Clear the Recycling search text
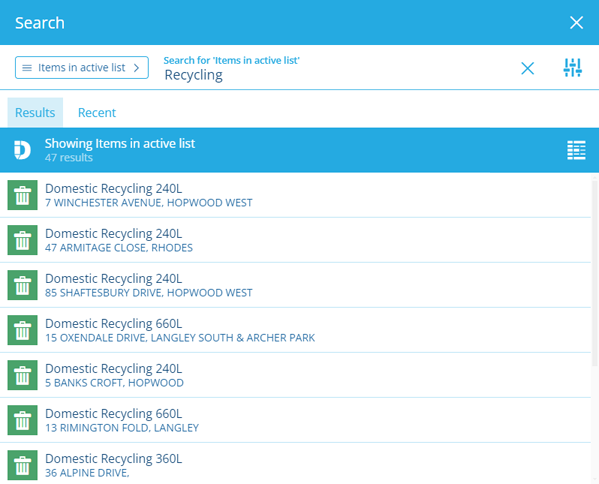This screenshot has height=484, width=599. tap(527, 68)
